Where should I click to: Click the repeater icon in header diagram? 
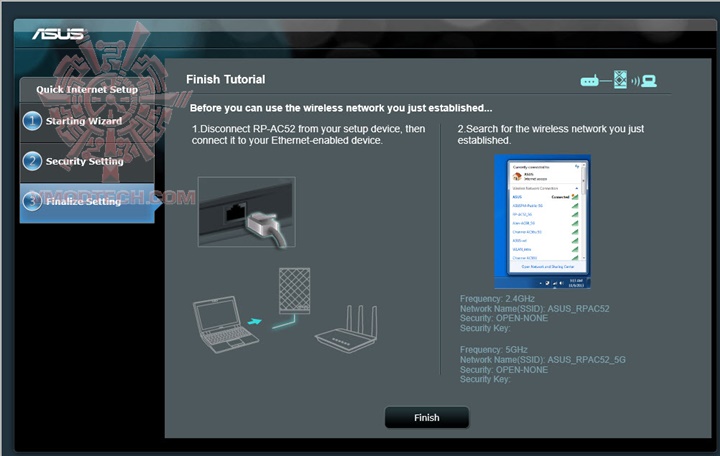(620, 79)
